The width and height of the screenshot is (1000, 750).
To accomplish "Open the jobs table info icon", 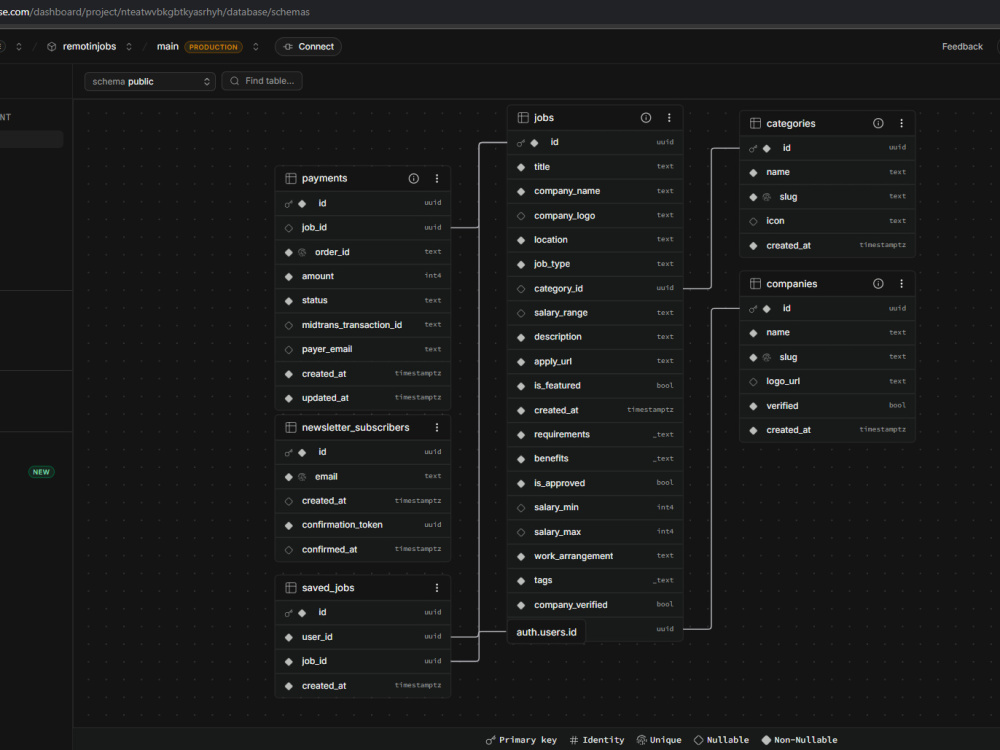I will [645, 117].
